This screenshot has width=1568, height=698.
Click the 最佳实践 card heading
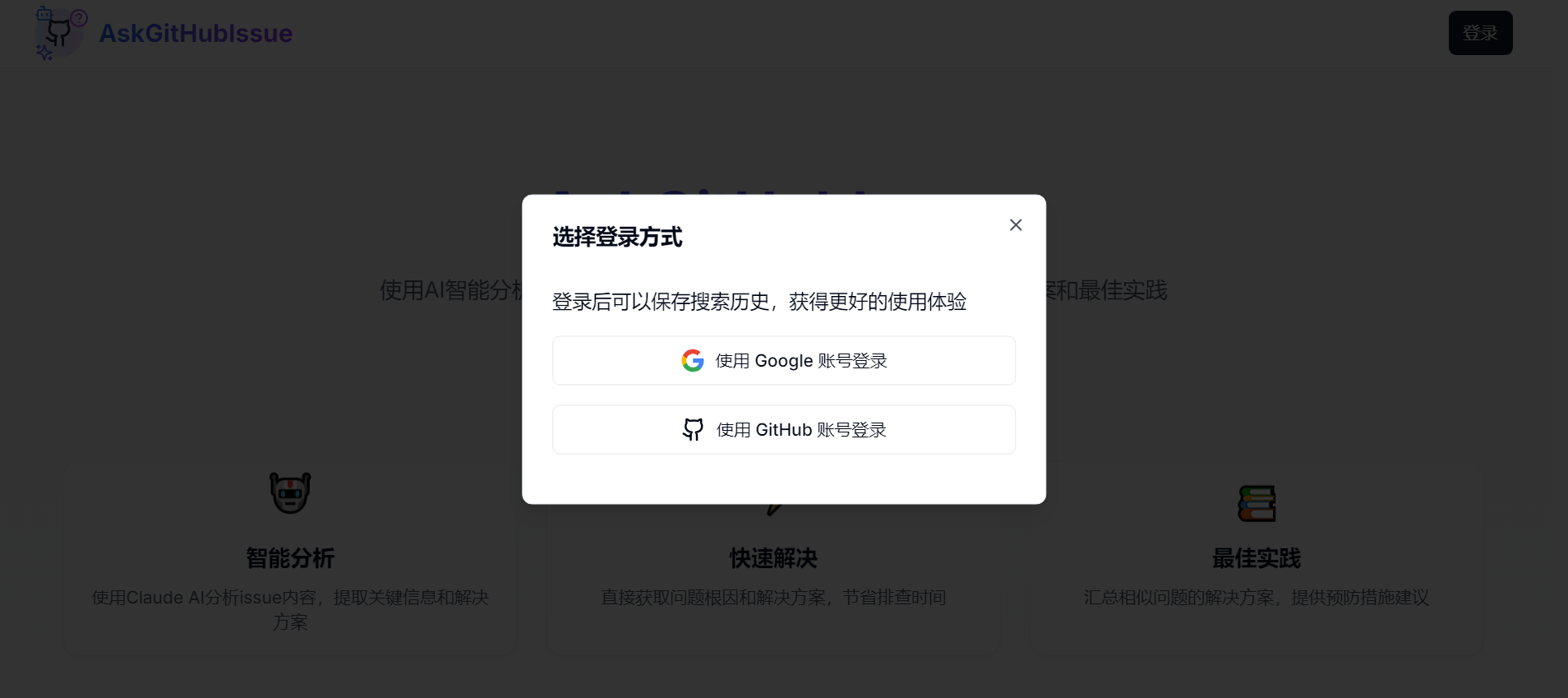pyautogui.click(x=1257, y=558)
